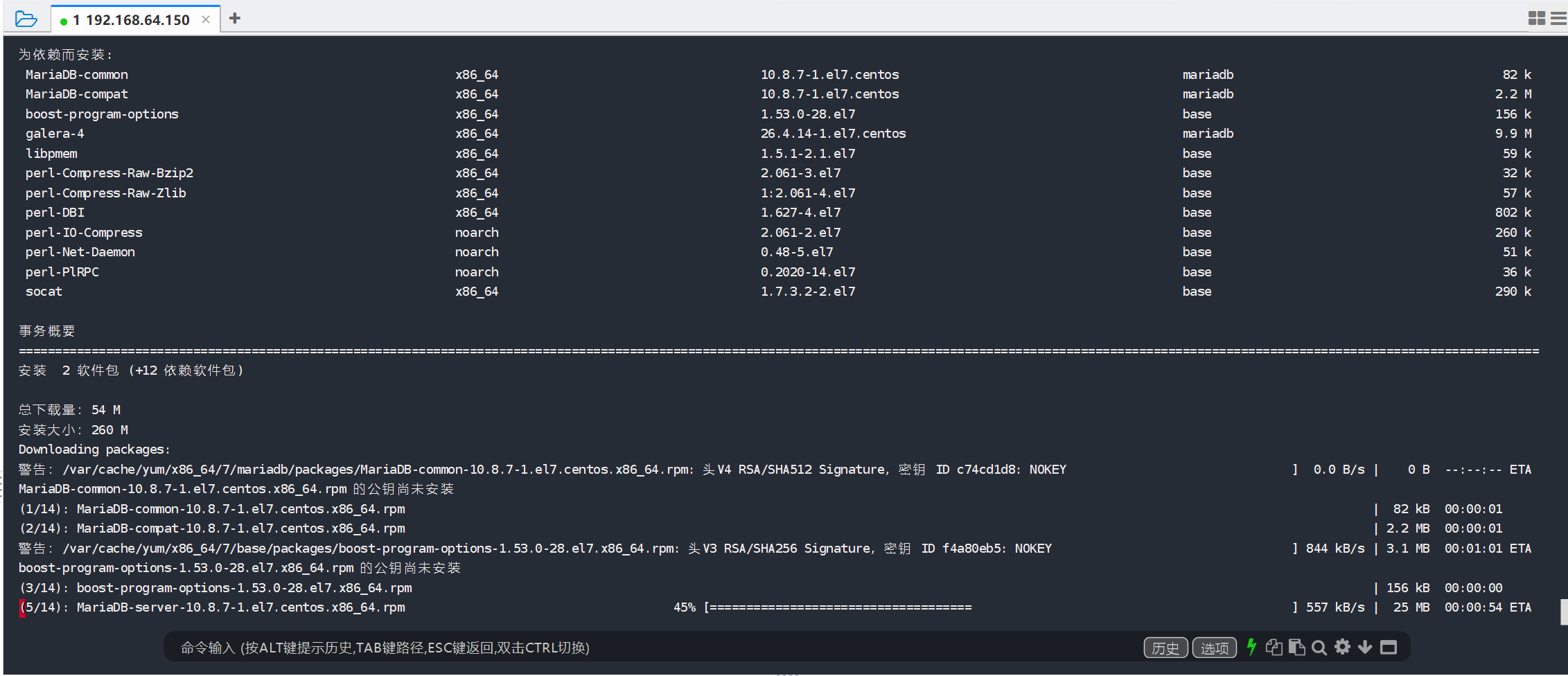Search terminal output with magnifier icon

click(x=1319, y=647)
